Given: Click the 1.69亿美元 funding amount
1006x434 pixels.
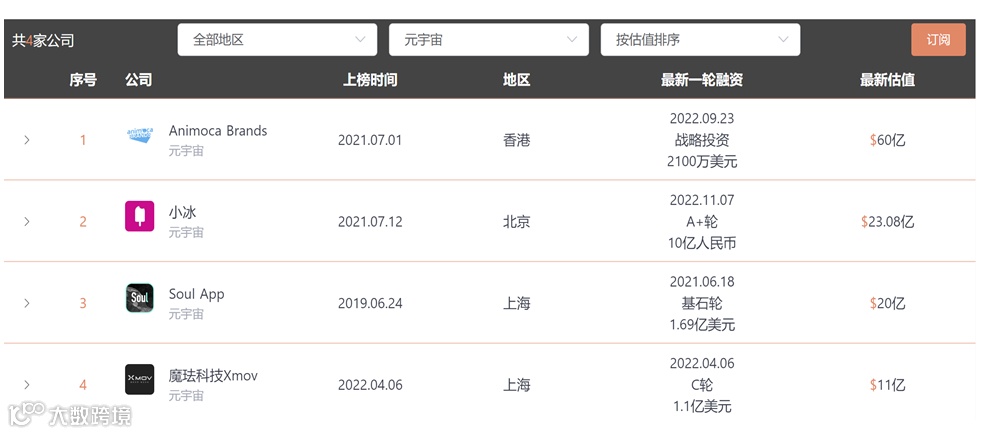Looking at the screenshot, I should (x=702, y=324).
